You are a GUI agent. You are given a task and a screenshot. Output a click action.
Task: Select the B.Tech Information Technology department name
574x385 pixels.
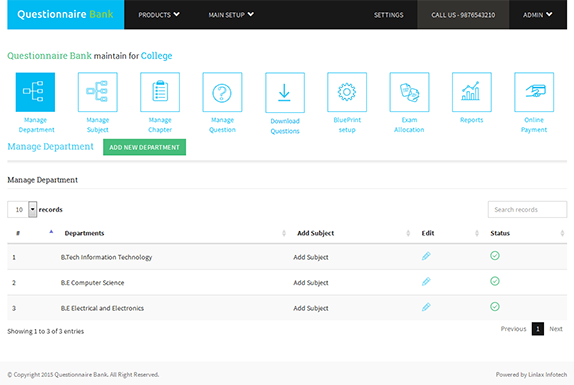pos(106,257)
